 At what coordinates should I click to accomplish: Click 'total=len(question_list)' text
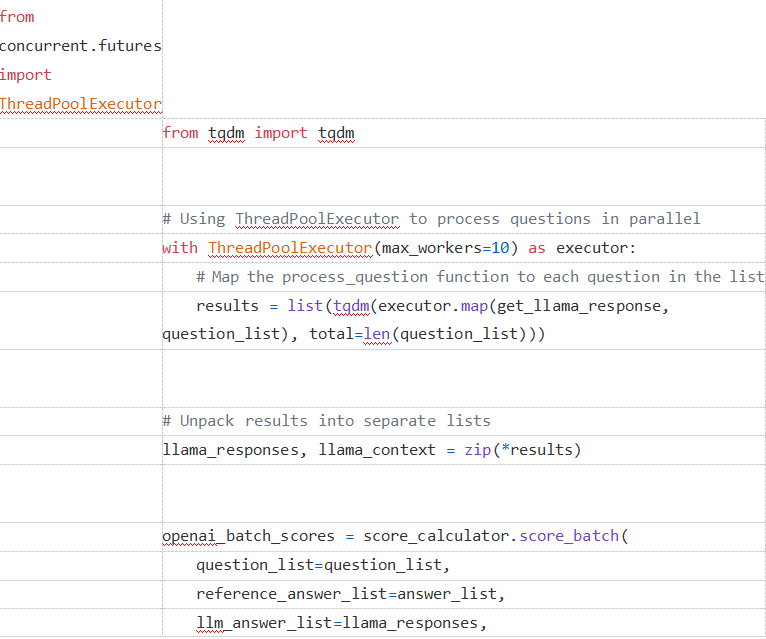tap(422, 335)
